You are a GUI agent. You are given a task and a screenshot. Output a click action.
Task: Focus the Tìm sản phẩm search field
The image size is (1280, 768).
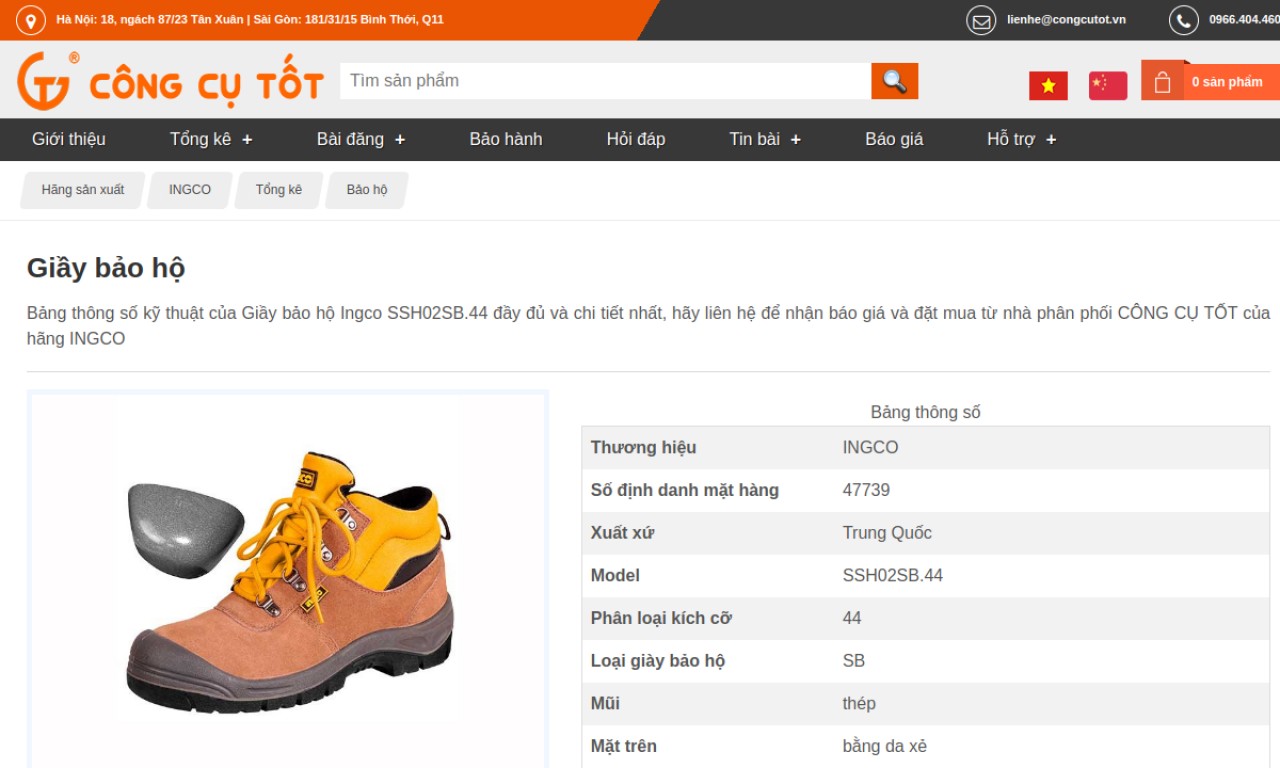pyautogui.click(x=605, y=81)
